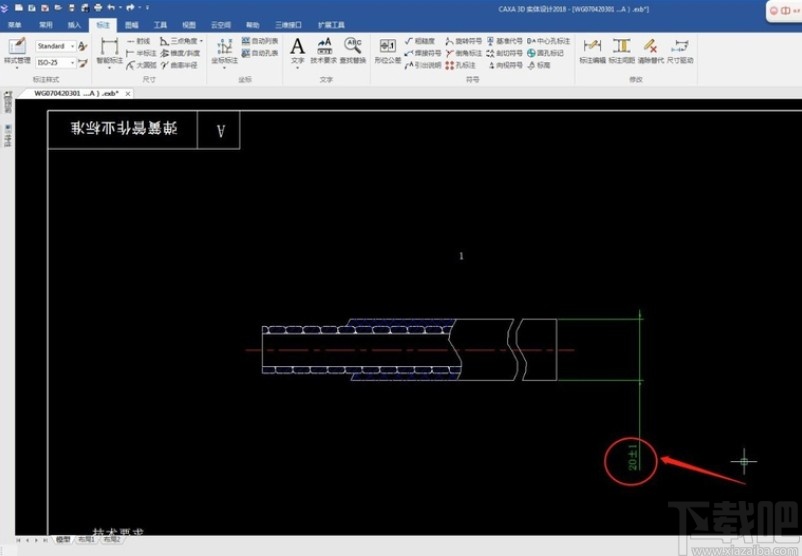The width and height of the screenshot is (802, 556).
Task: Select the 半标注 half dimension tool
Action: click(x=141, y=53)
